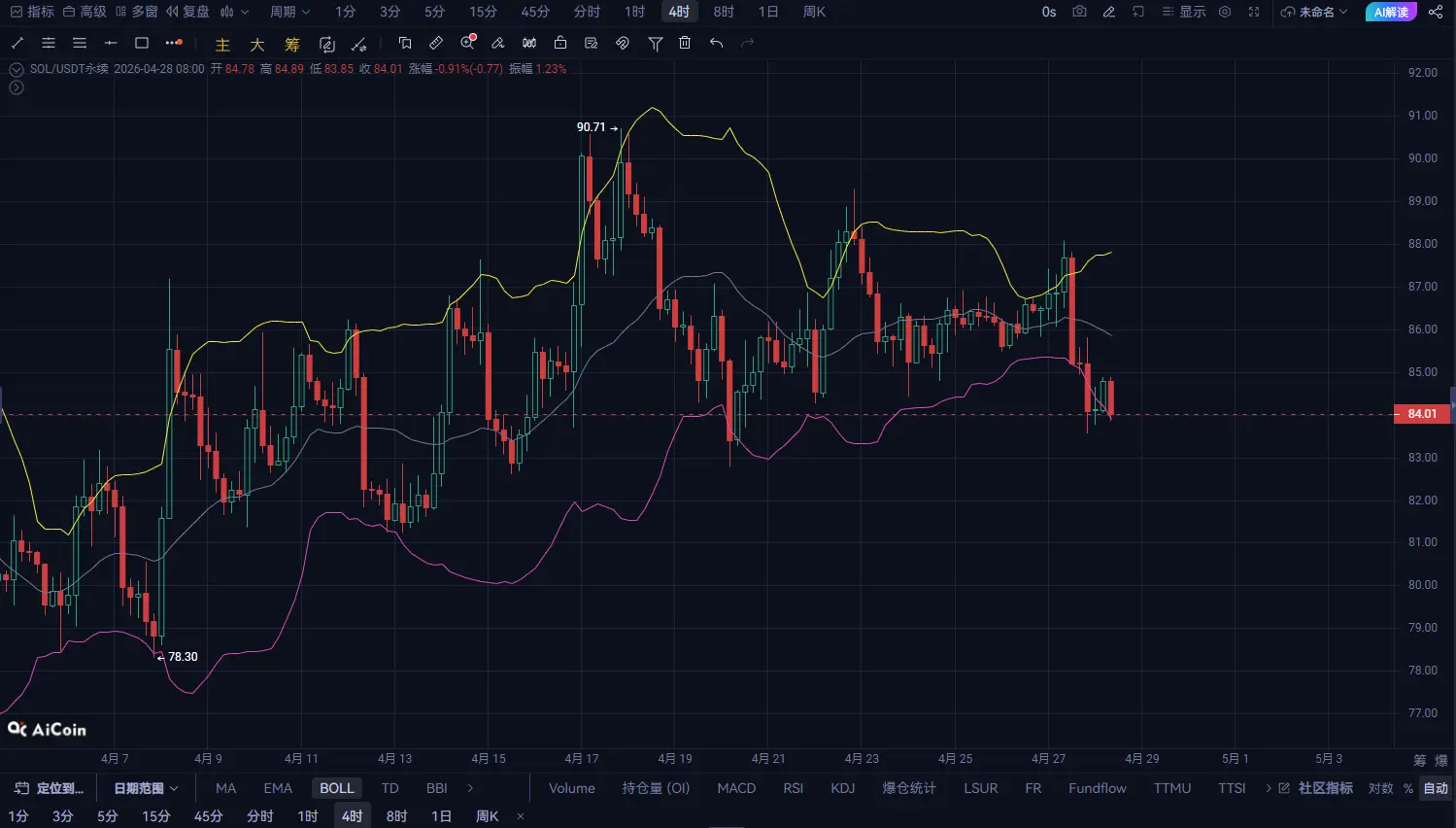Switch to 15分 timeframe in top bar
This screenshot has width=1456, height=828.
click(x=483, y=12)
